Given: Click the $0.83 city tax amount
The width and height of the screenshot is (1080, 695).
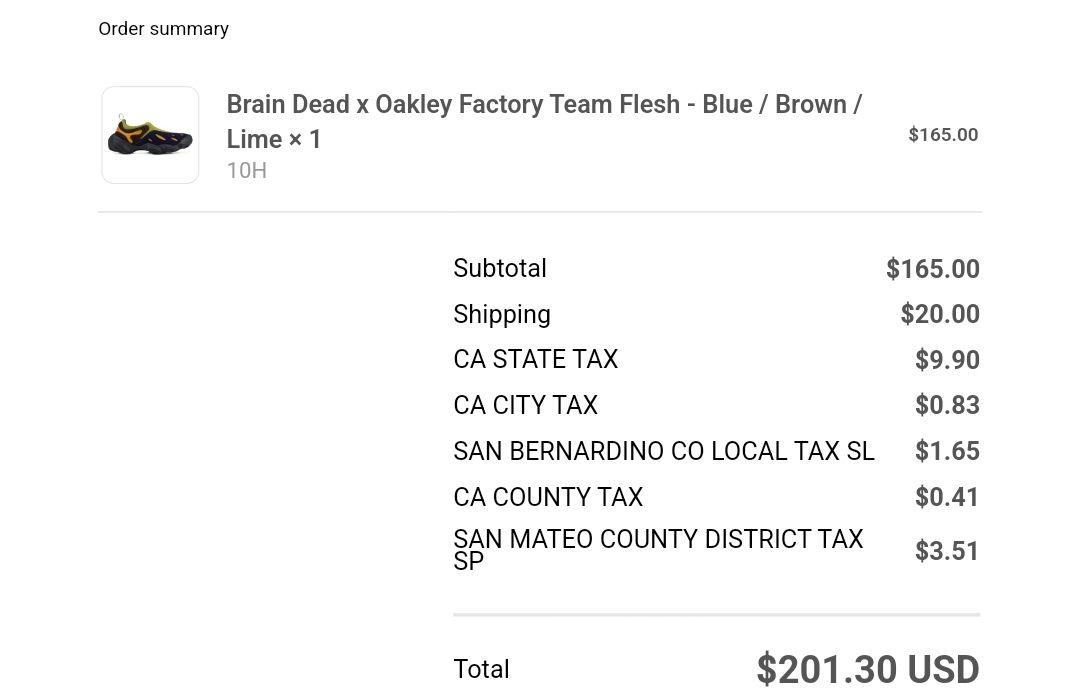Looking at the screenshot, I should 946,405.
